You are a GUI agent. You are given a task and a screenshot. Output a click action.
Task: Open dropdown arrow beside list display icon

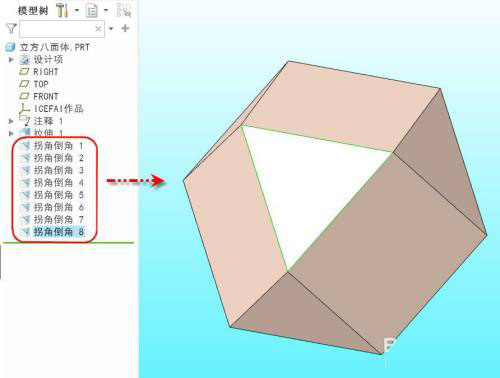click(x=106, y=10)
